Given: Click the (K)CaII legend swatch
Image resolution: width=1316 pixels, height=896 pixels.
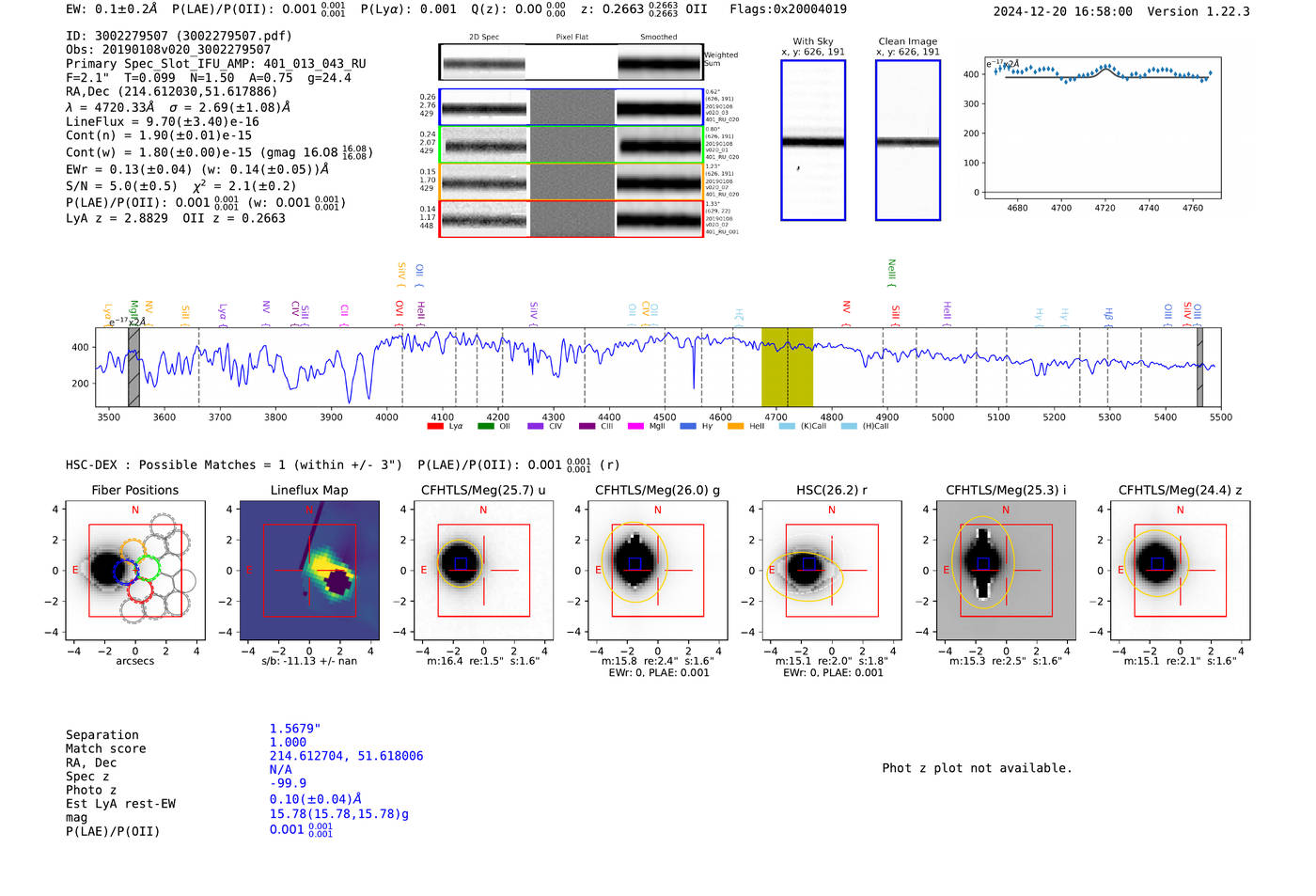Looking at the screenshot, I should pyautogui.click(x=787, y=427).
